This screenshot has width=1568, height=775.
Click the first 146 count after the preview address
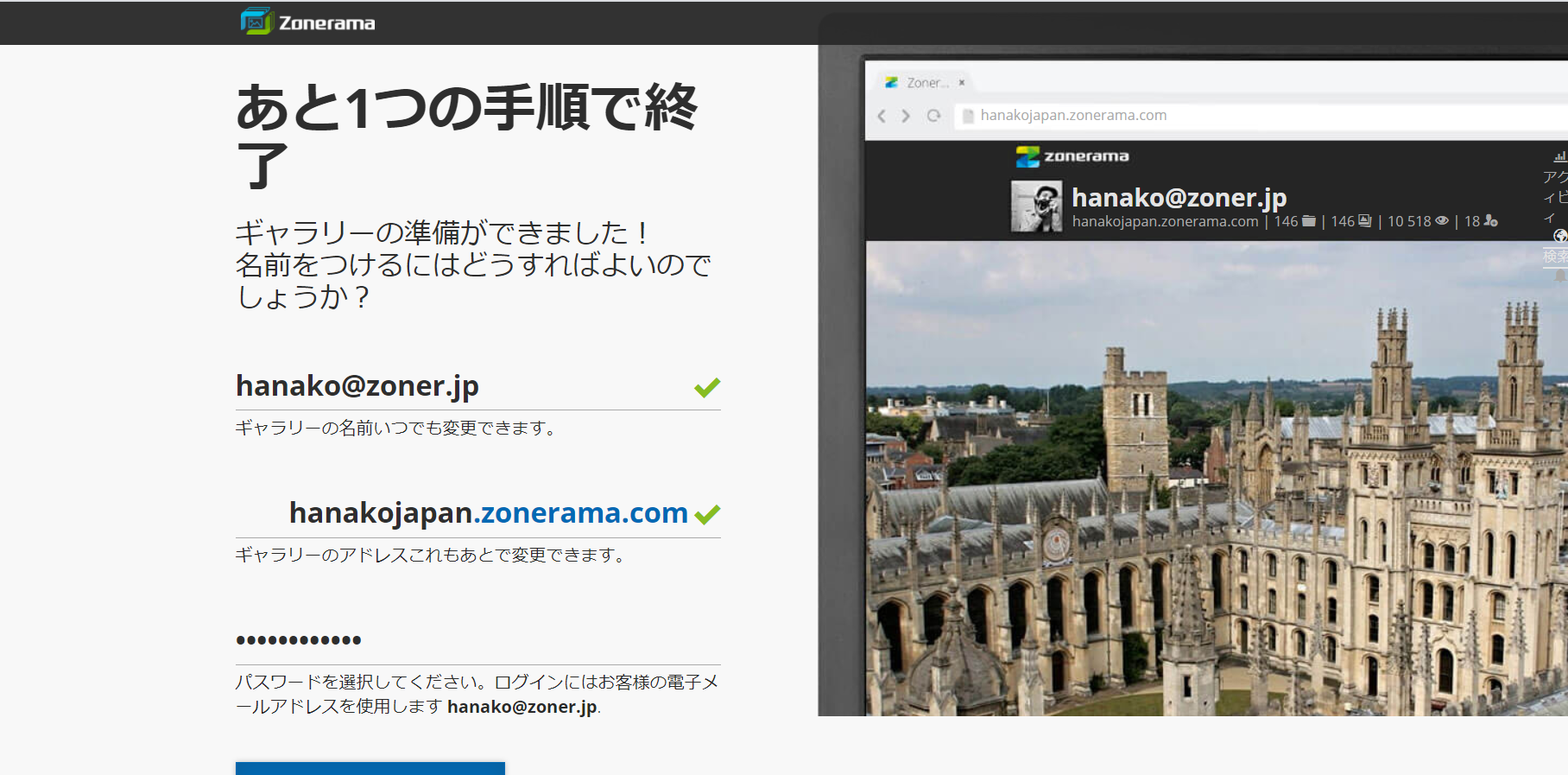1286,222
